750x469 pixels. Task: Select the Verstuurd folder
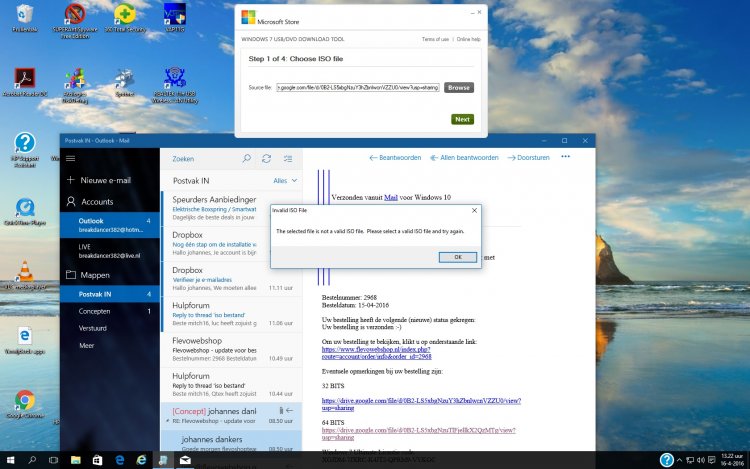click(93, 328)
